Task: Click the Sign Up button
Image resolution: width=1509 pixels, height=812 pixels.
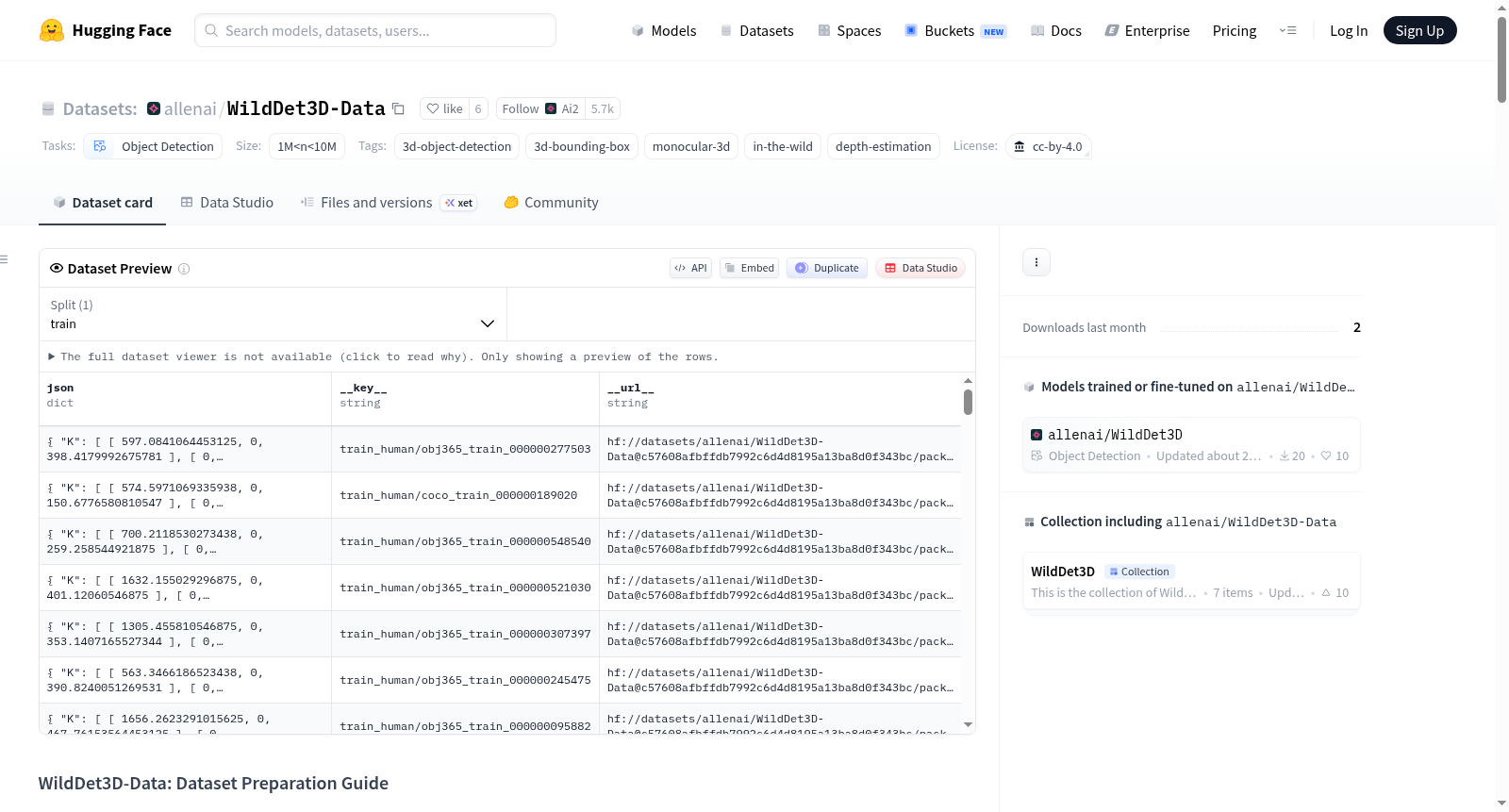Action: [x=1420, y=30]
